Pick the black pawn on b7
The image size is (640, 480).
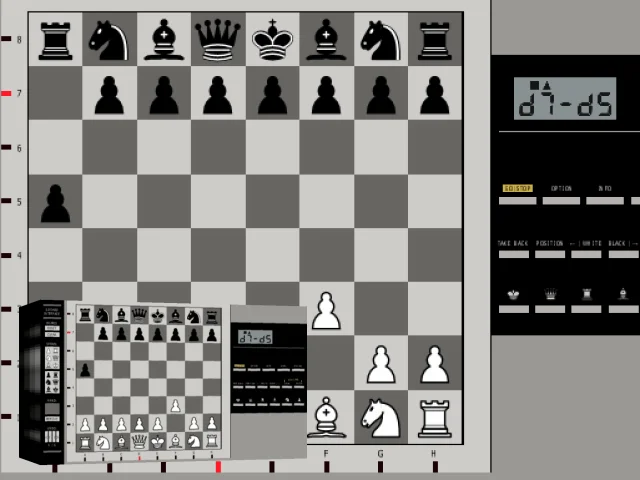109,95
